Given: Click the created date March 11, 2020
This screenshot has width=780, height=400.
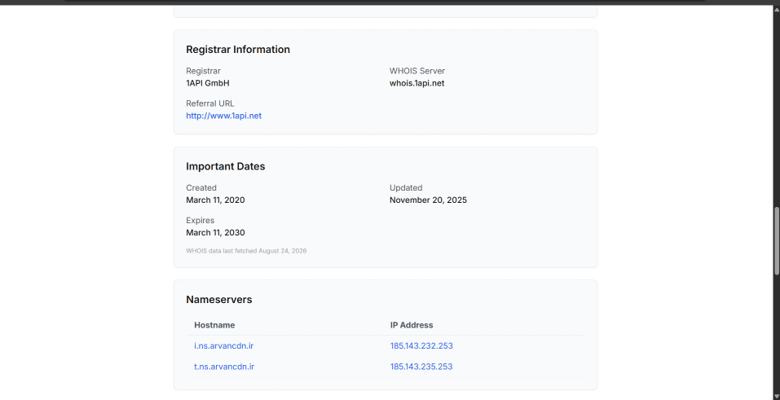Looking at the screenshot, I should [215, 200].
